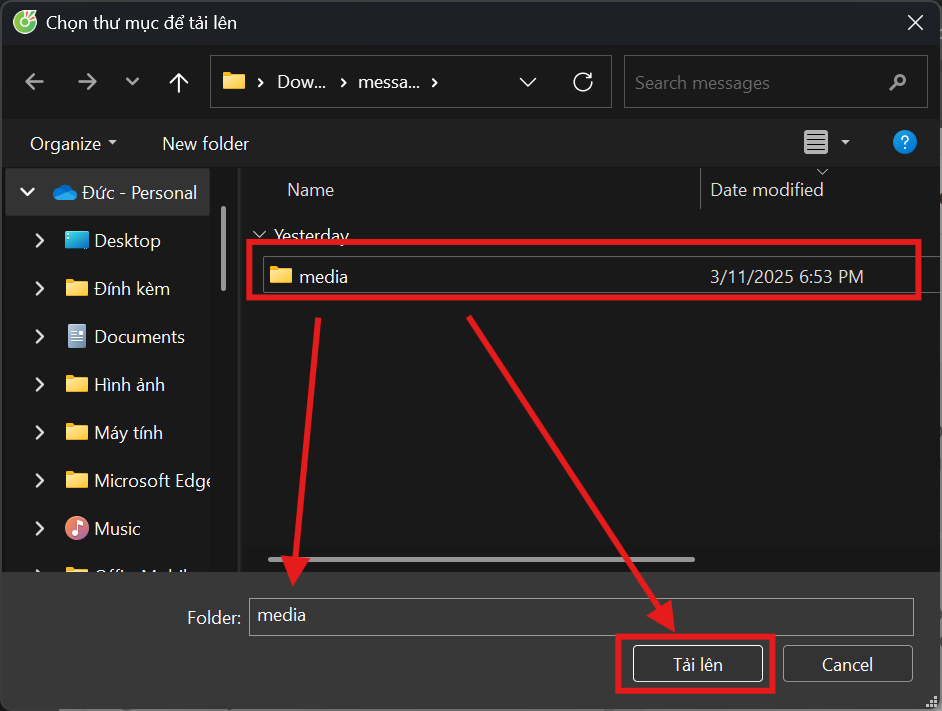
Task: Collapse Đức - Personal OneDrive tree
Action: pyautogui.click(x=28, y=192)
